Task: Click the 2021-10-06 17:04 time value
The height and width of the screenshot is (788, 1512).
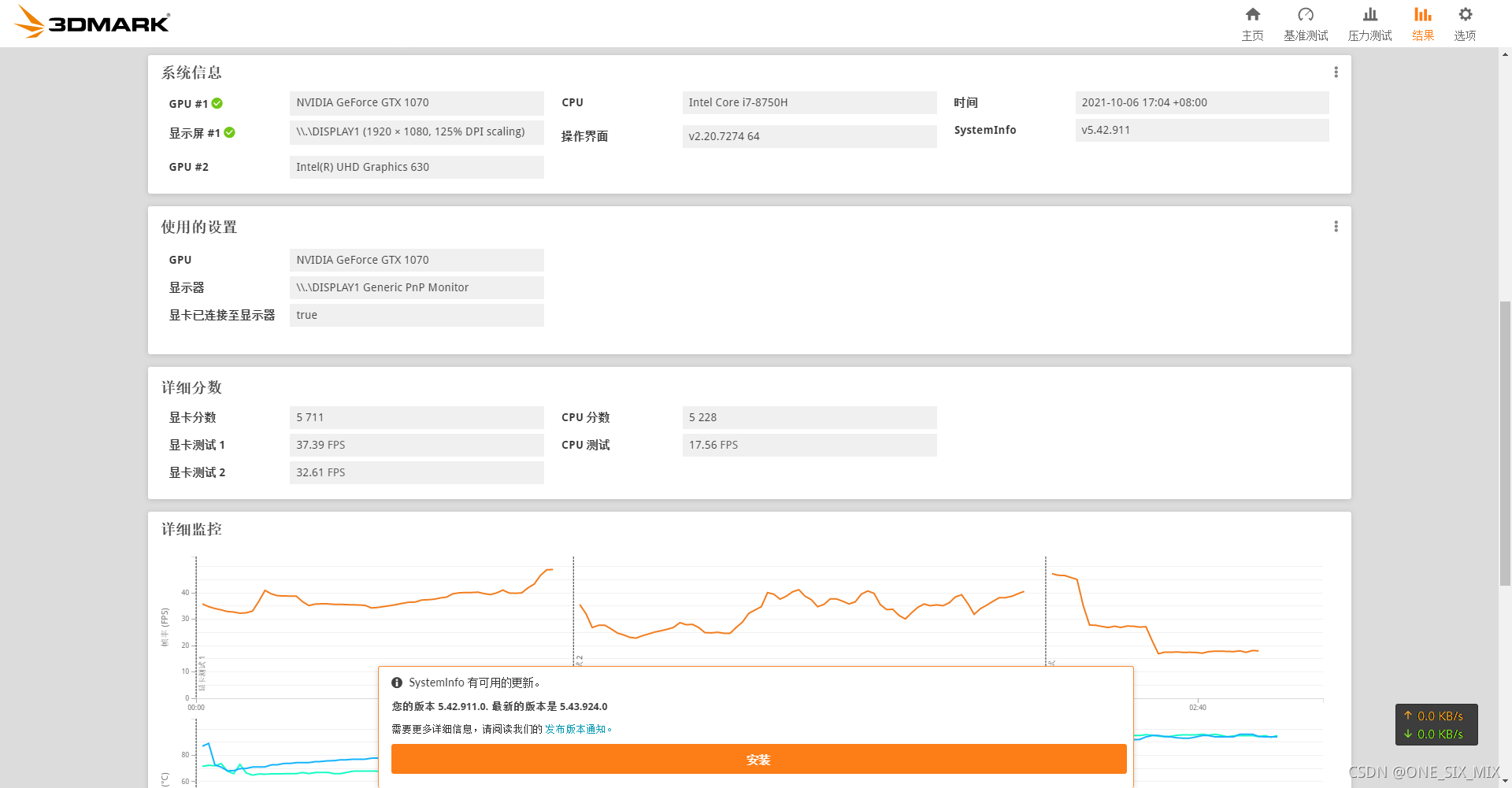Action: tap(1202, 102)
